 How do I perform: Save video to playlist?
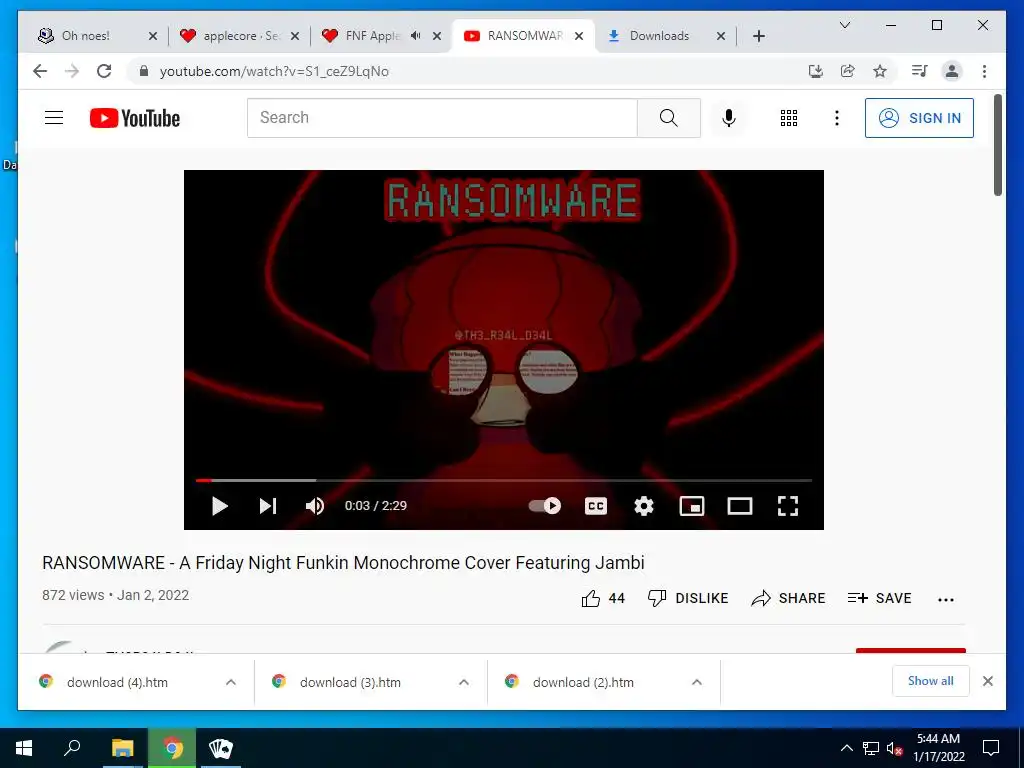pyautogui.click(x=879, y=598)
